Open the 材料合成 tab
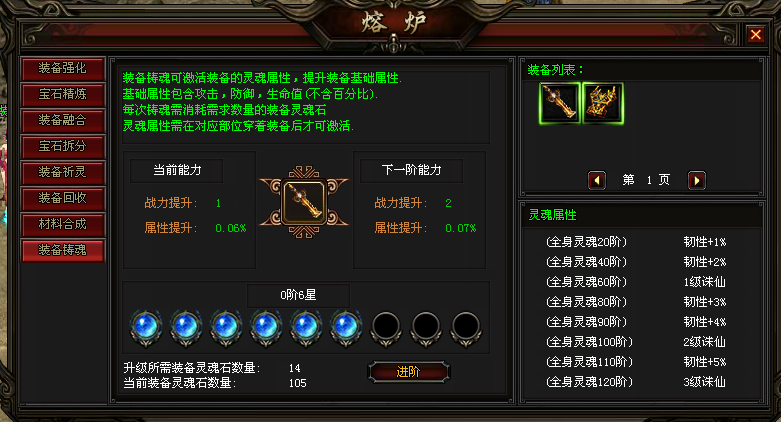The image size is (781, 422). coord(63,224)
